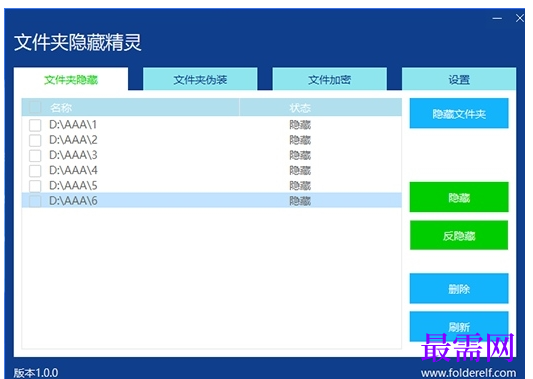The width and height of the screenshot is (533, 379).
Task: Click the 刷新 button
Action: pos(459,326)
